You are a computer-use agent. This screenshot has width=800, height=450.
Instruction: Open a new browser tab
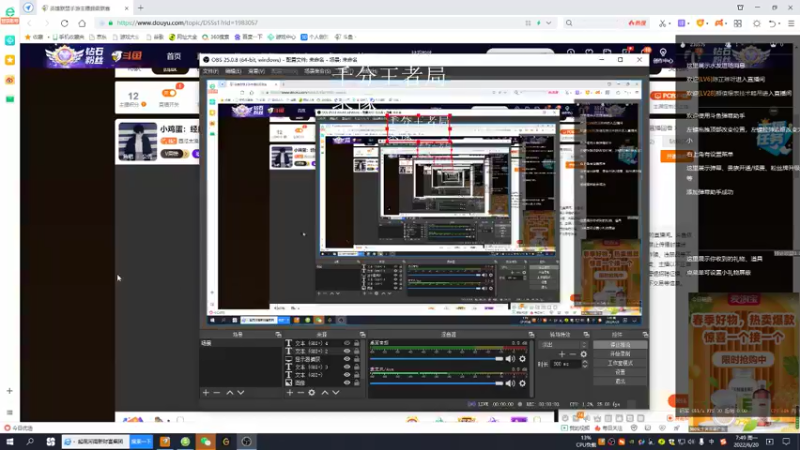[141, 8]
